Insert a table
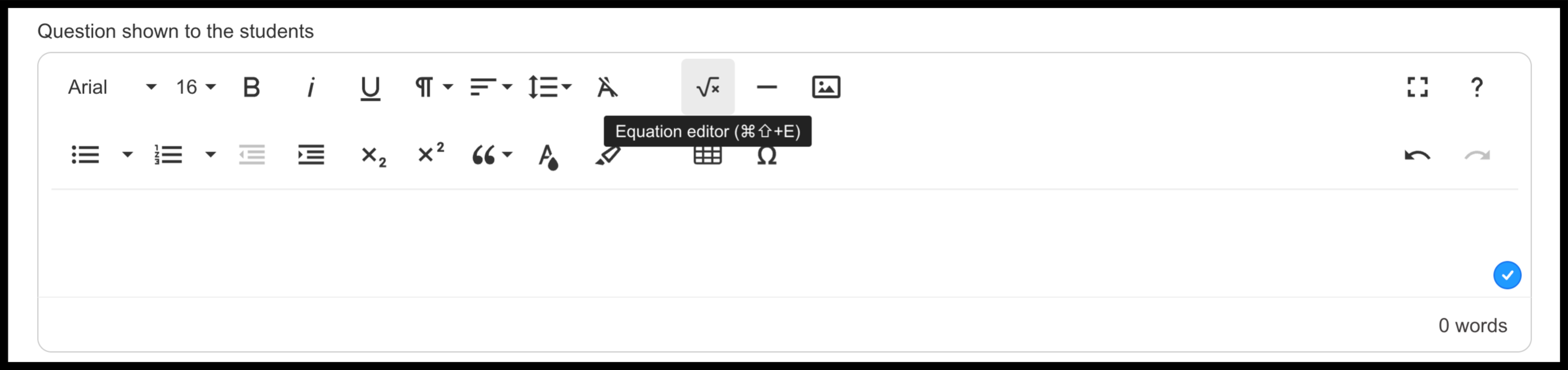Image resolution: width=1568 pixels, height=370 pixels. click(x=707, y=156)
